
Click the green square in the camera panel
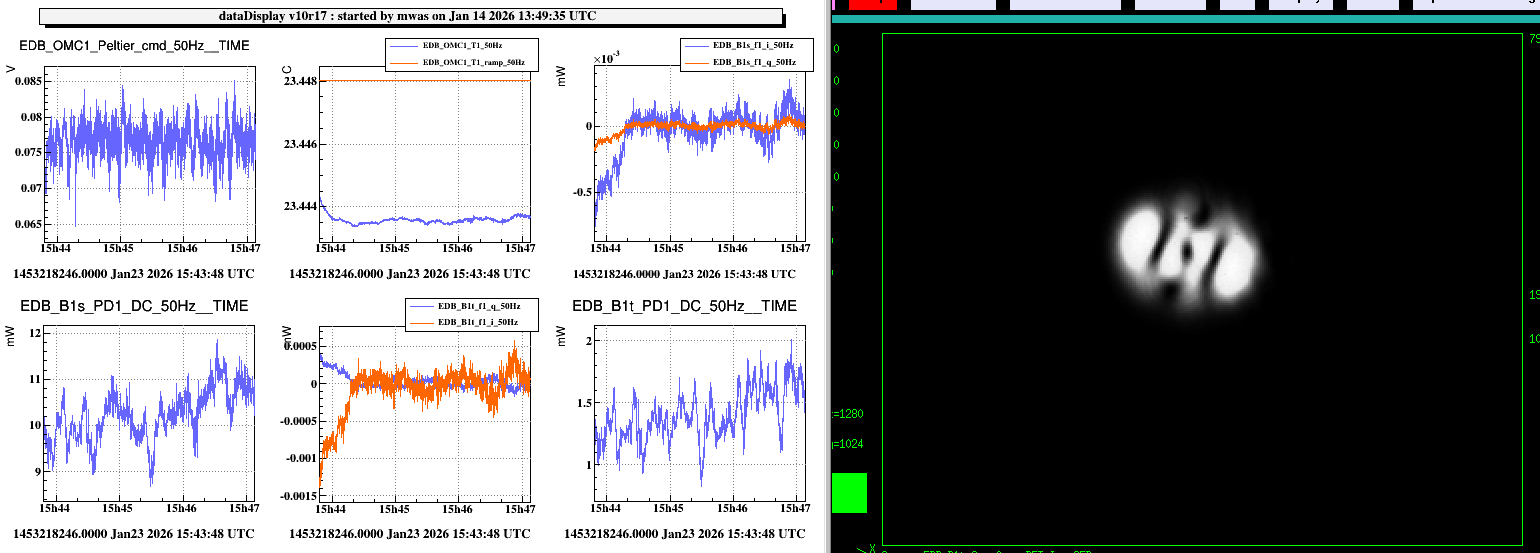point(849,493)
